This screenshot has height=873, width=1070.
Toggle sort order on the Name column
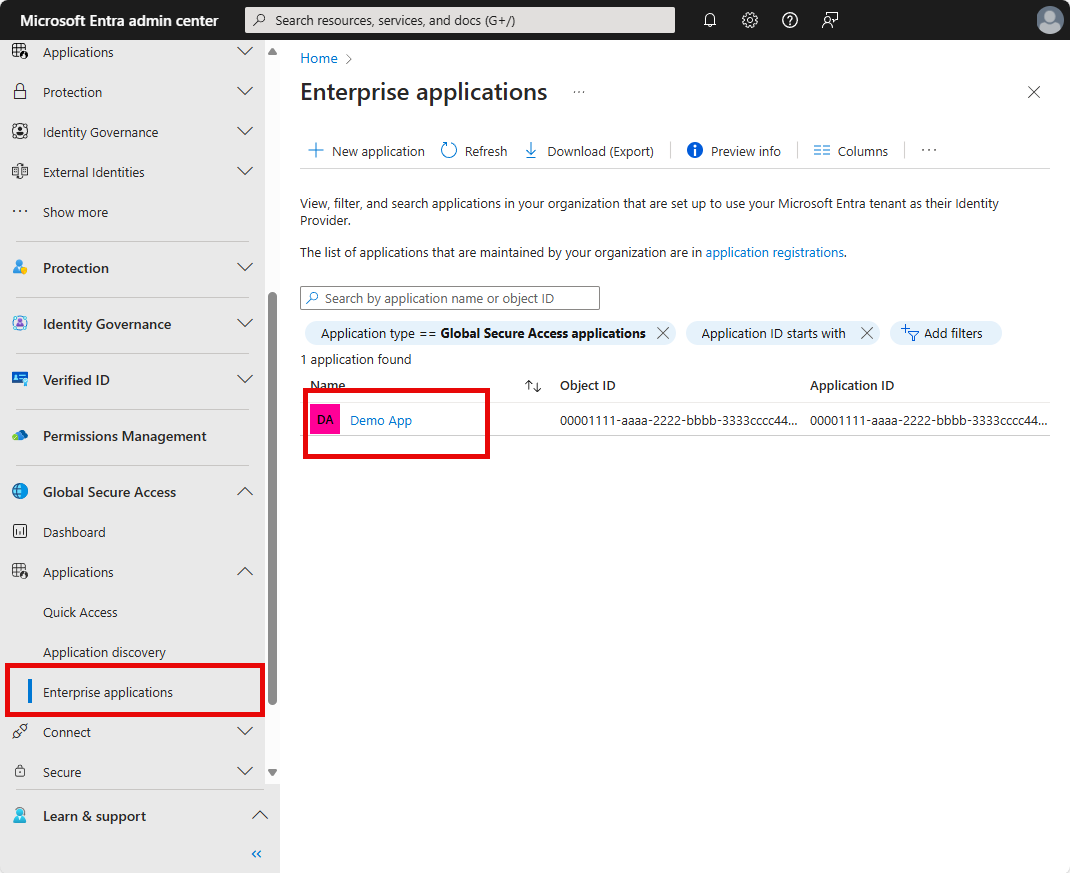pos(533,385)
